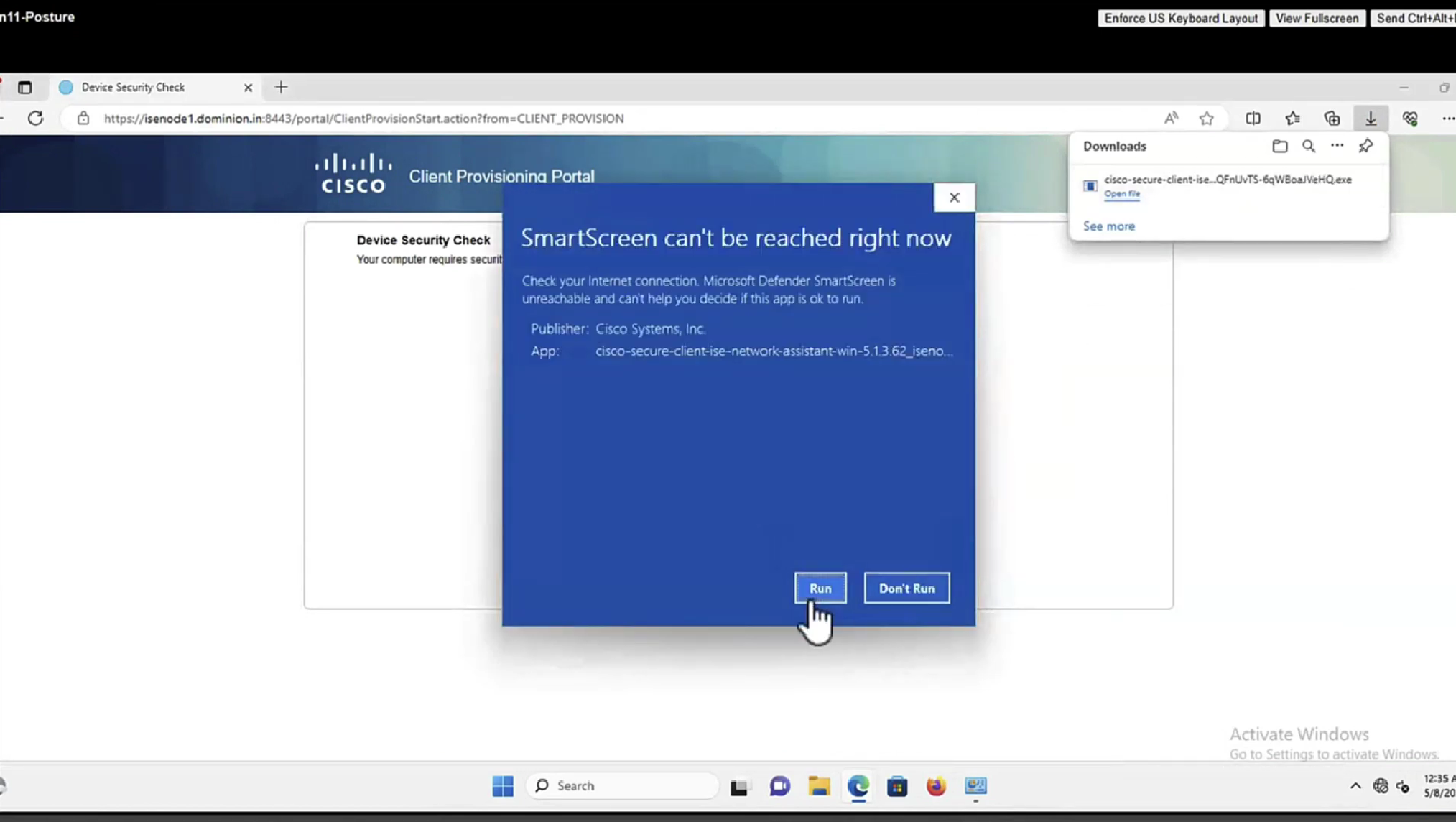
Task: Open the Favorites list icon
Action: (1292, 119)
